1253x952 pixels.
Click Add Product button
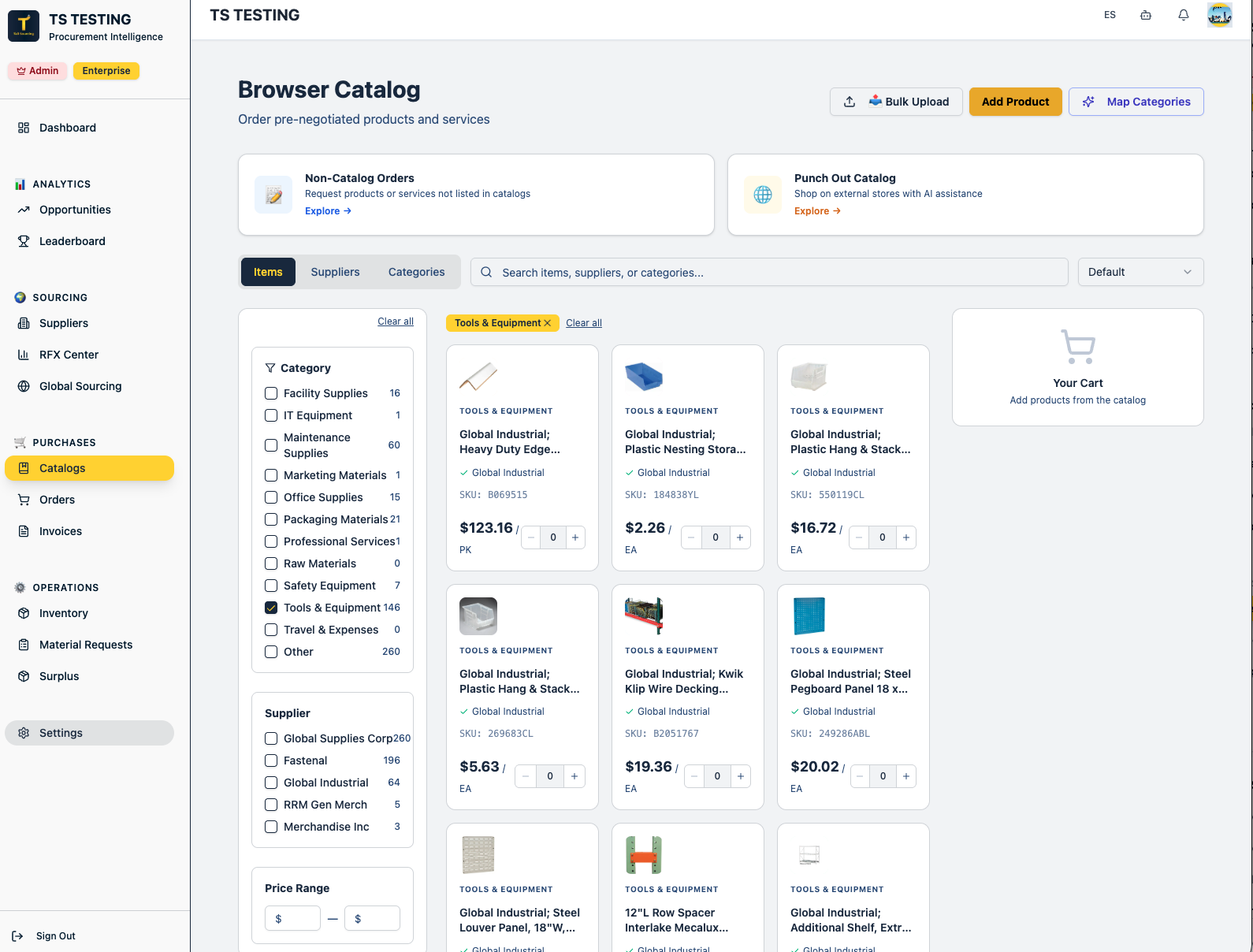[x=1015, y=102]
